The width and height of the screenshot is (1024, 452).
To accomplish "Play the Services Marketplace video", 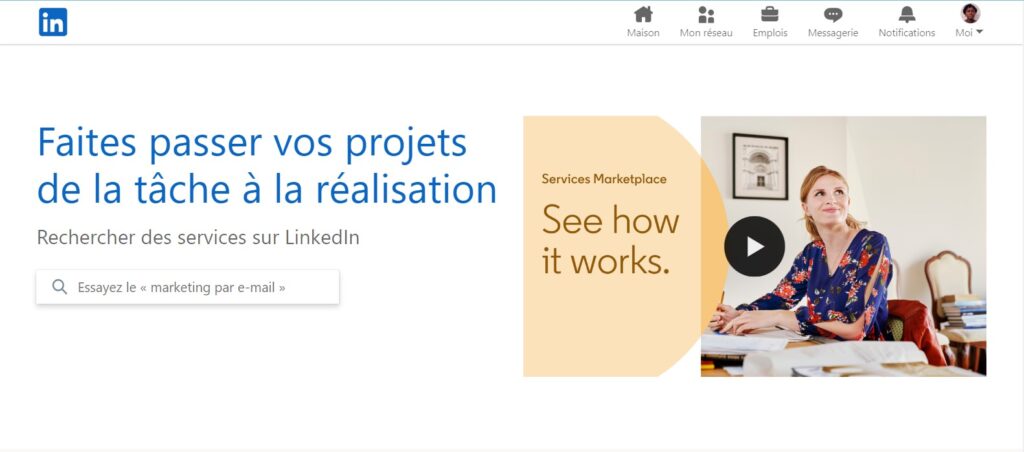I will tap(754, 246).
